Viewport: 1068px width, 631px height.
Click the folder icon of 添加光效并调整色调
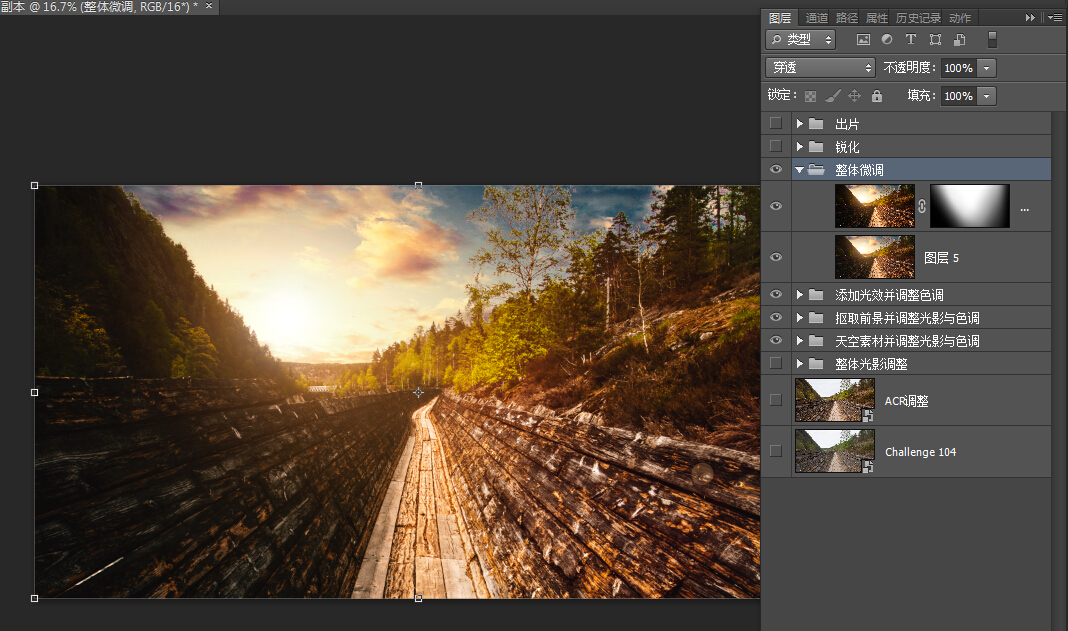point(816,295)
